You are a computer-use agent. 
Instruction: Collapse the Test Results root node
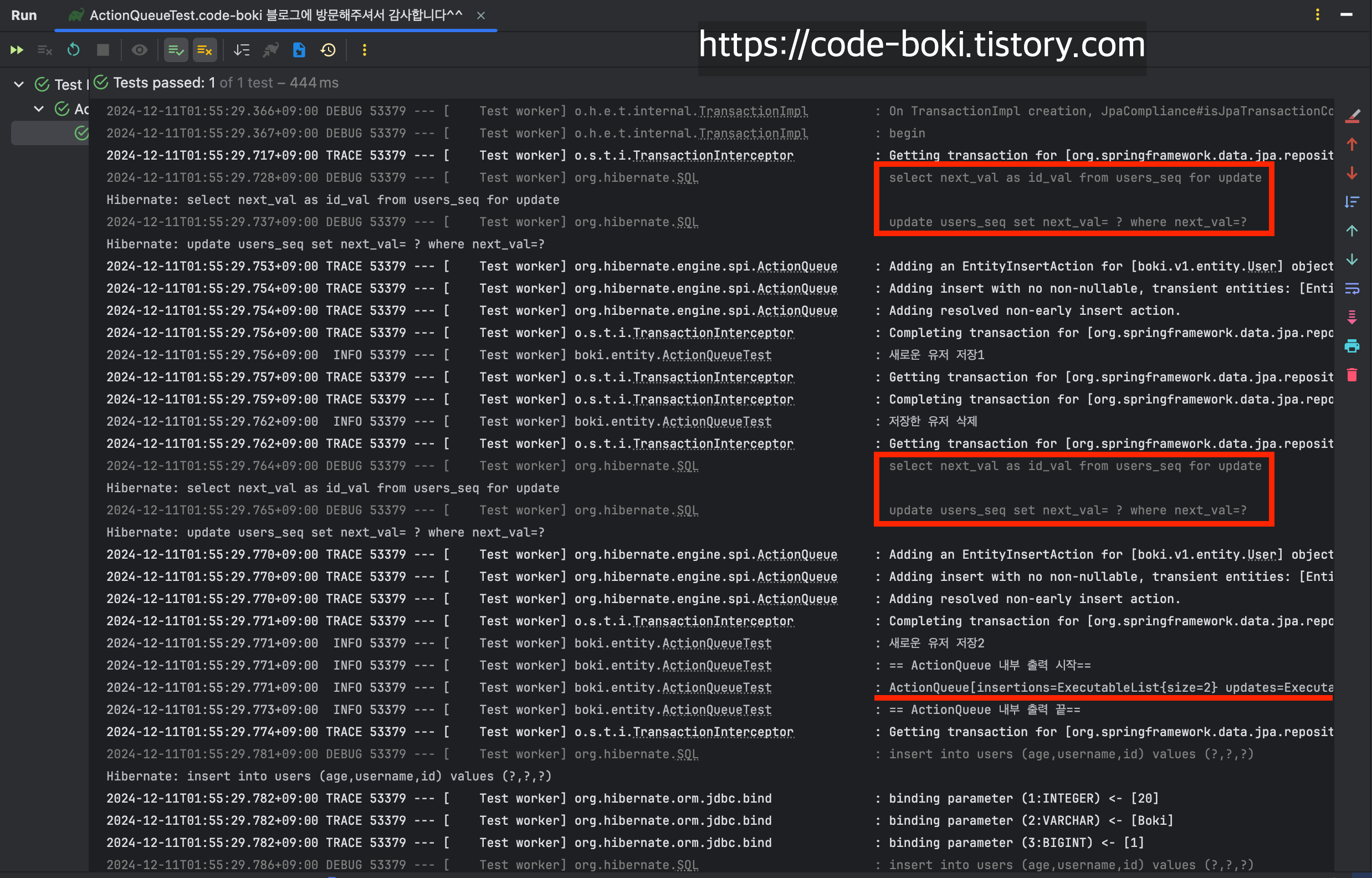click(19, 84)
